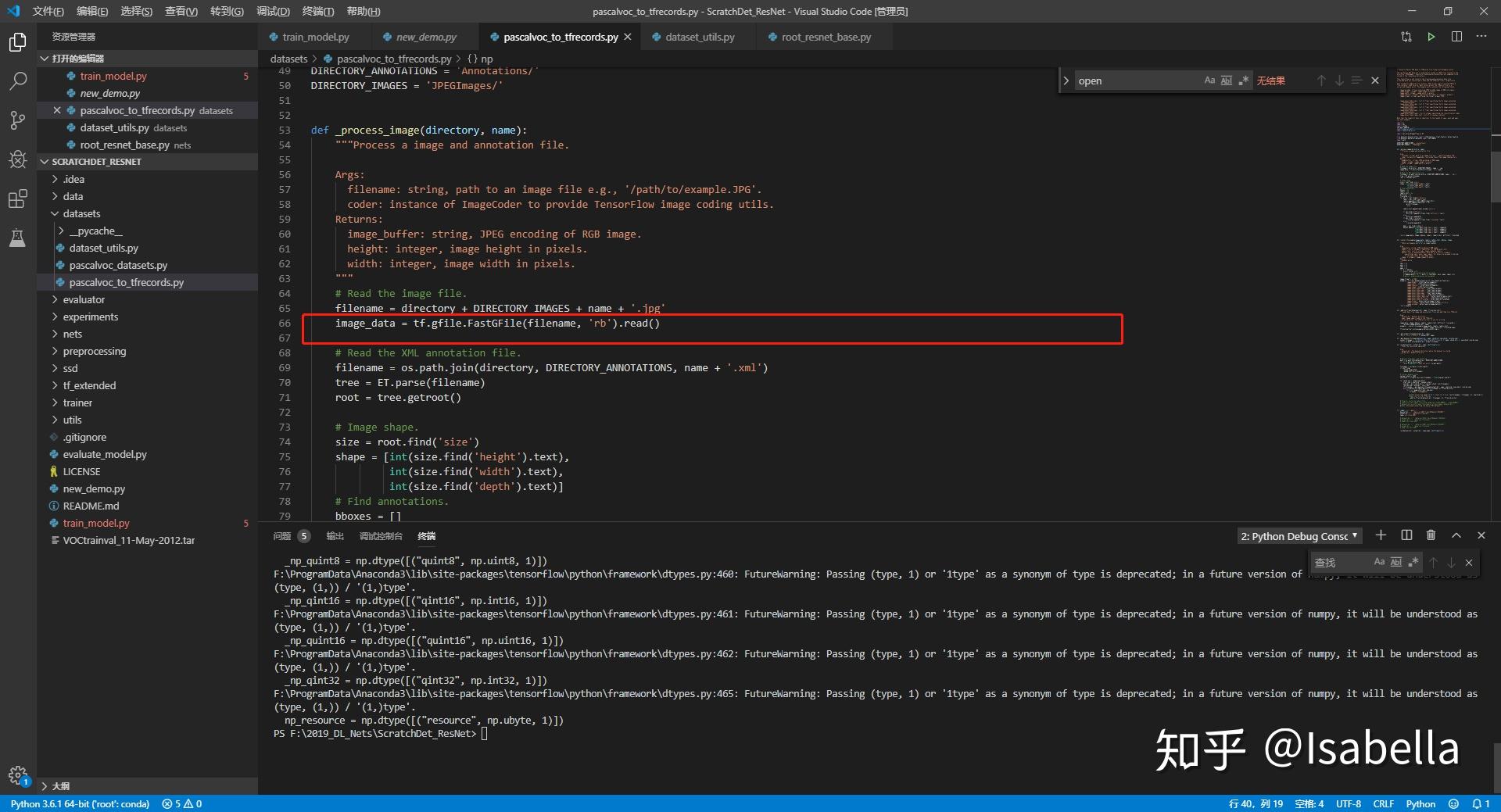Open the 调试(D) menu
This screenshot has width=1501, height=812.
point(273,11)
